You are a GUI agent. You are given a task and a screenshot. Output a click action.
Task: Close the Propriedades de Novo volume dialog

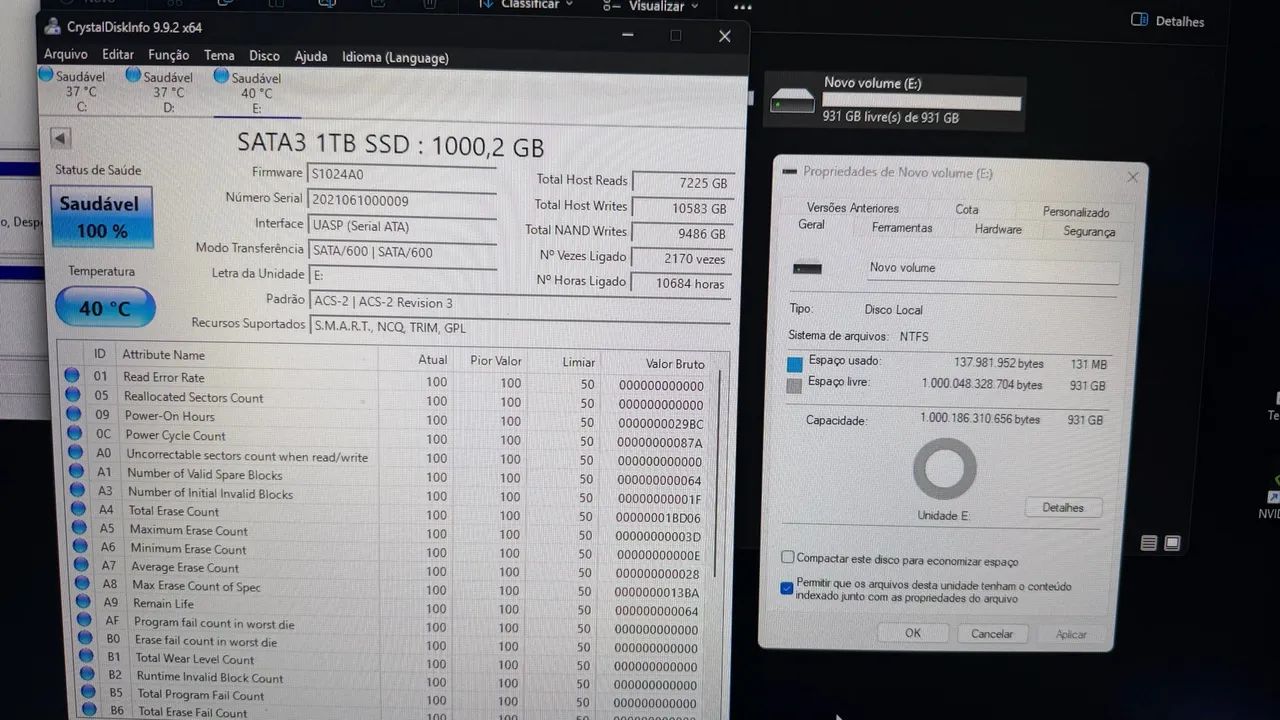click(1132, 178)
